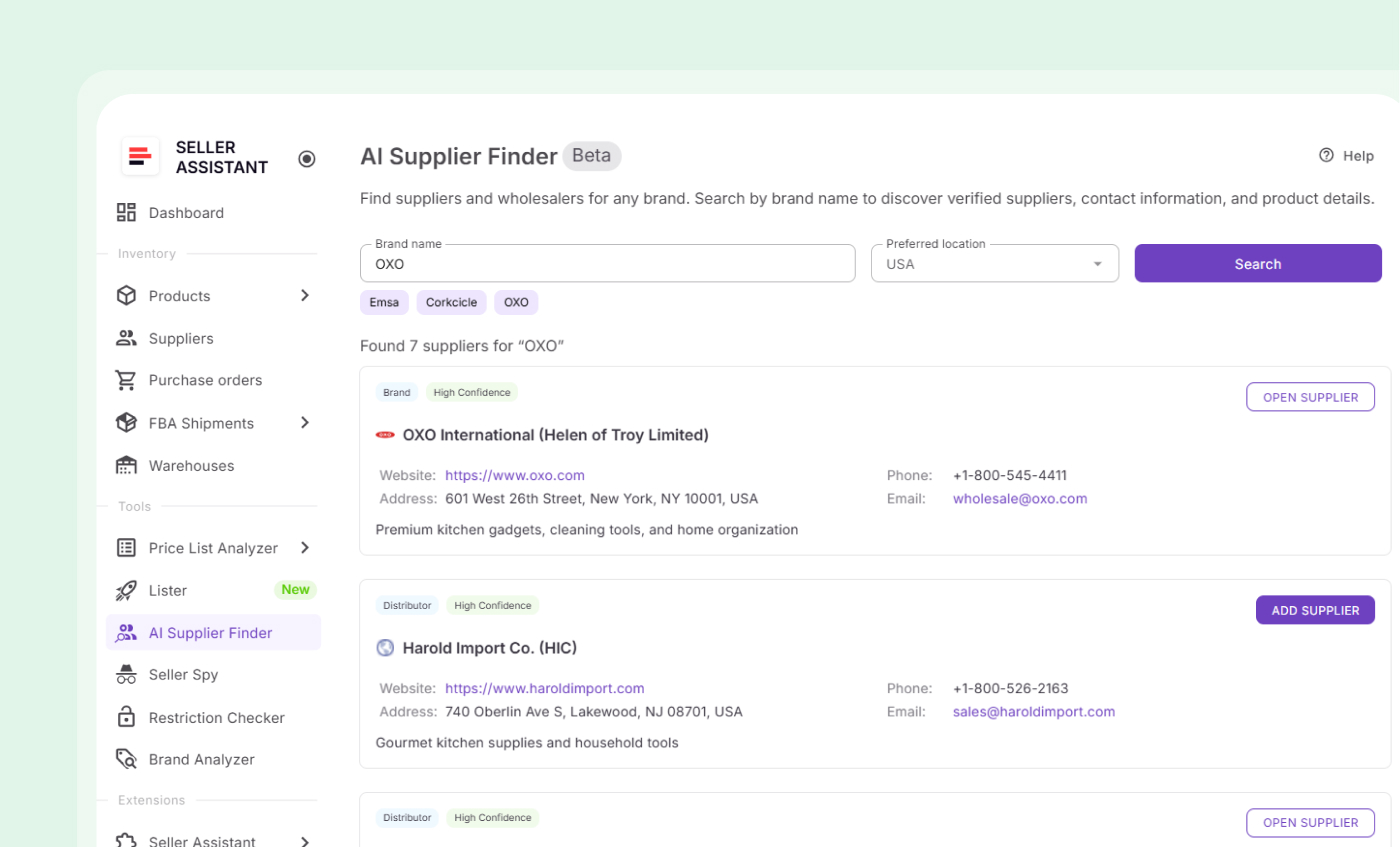Viewport: 1400px width, 847px height.
Task: Click the Warehouses icon
Action: point(126,465)
